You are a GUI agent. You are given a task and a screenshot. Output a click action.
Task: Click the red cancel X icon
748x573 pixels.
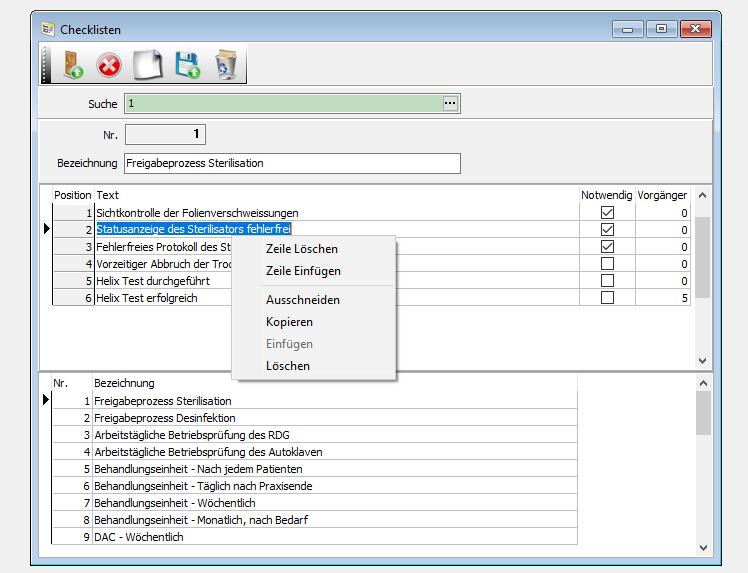[109, 66]
